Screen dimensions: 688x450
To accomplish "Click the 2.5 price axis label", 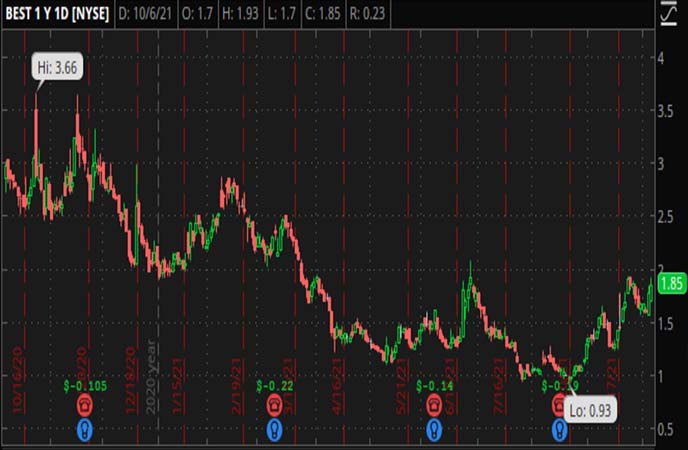I will pos(665,217).
